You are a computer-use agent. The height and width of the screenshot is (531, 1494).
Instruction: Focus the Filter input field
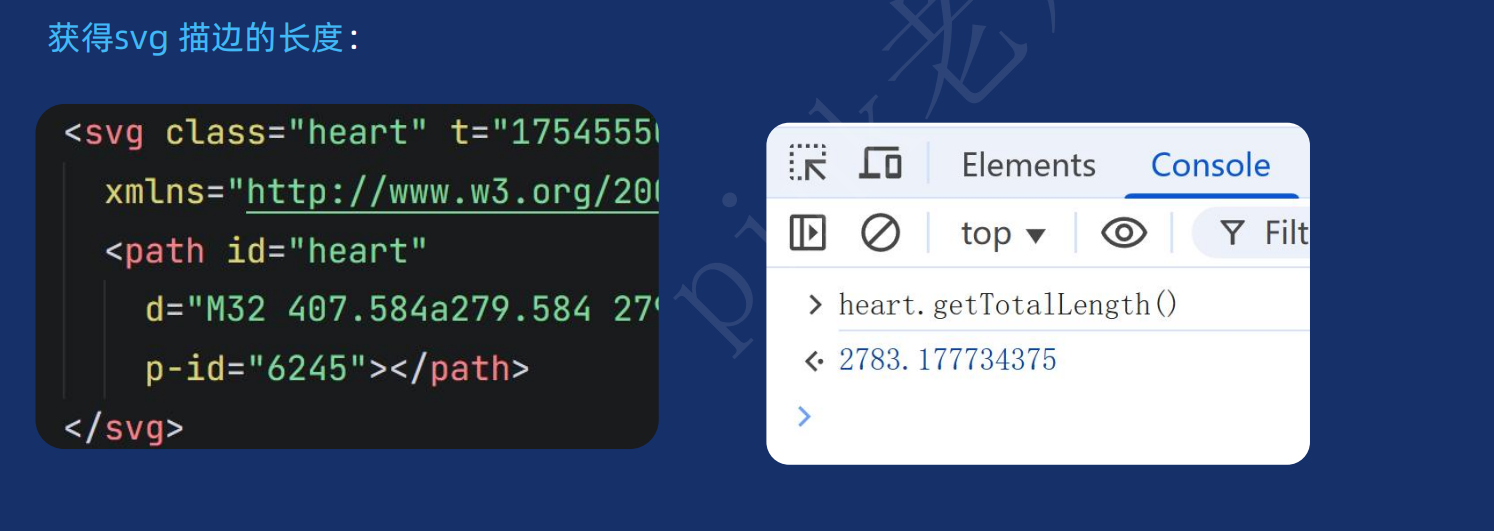1251,233
